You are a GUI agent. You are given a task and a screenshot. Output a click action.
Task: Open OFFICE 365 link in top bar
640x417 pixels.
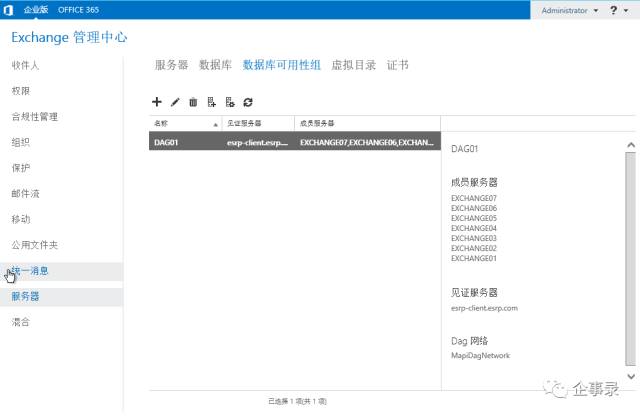(x=78, y=10)
